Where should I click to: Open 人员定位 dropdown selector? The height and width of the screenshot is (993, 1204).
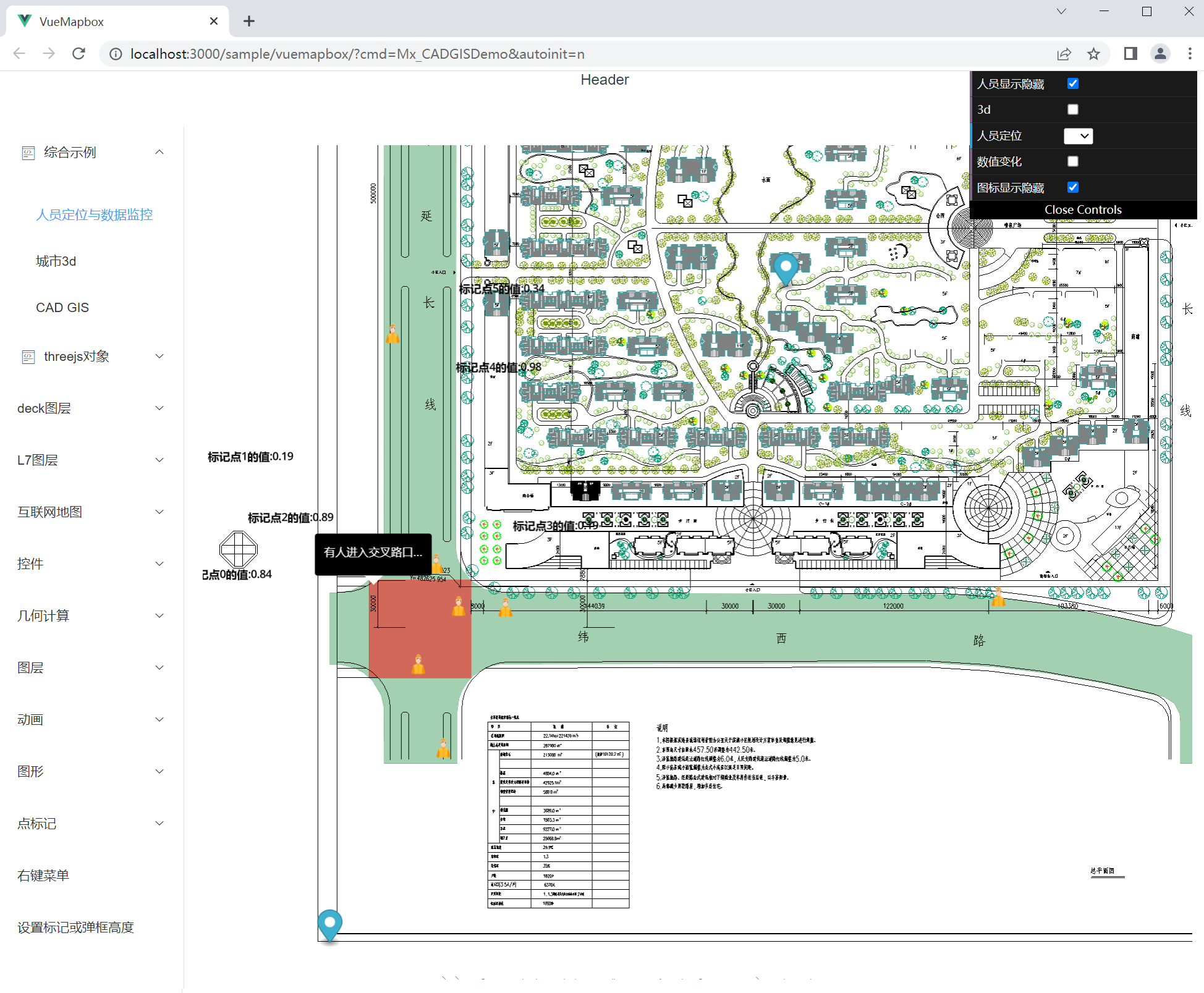pos(1078,136)
